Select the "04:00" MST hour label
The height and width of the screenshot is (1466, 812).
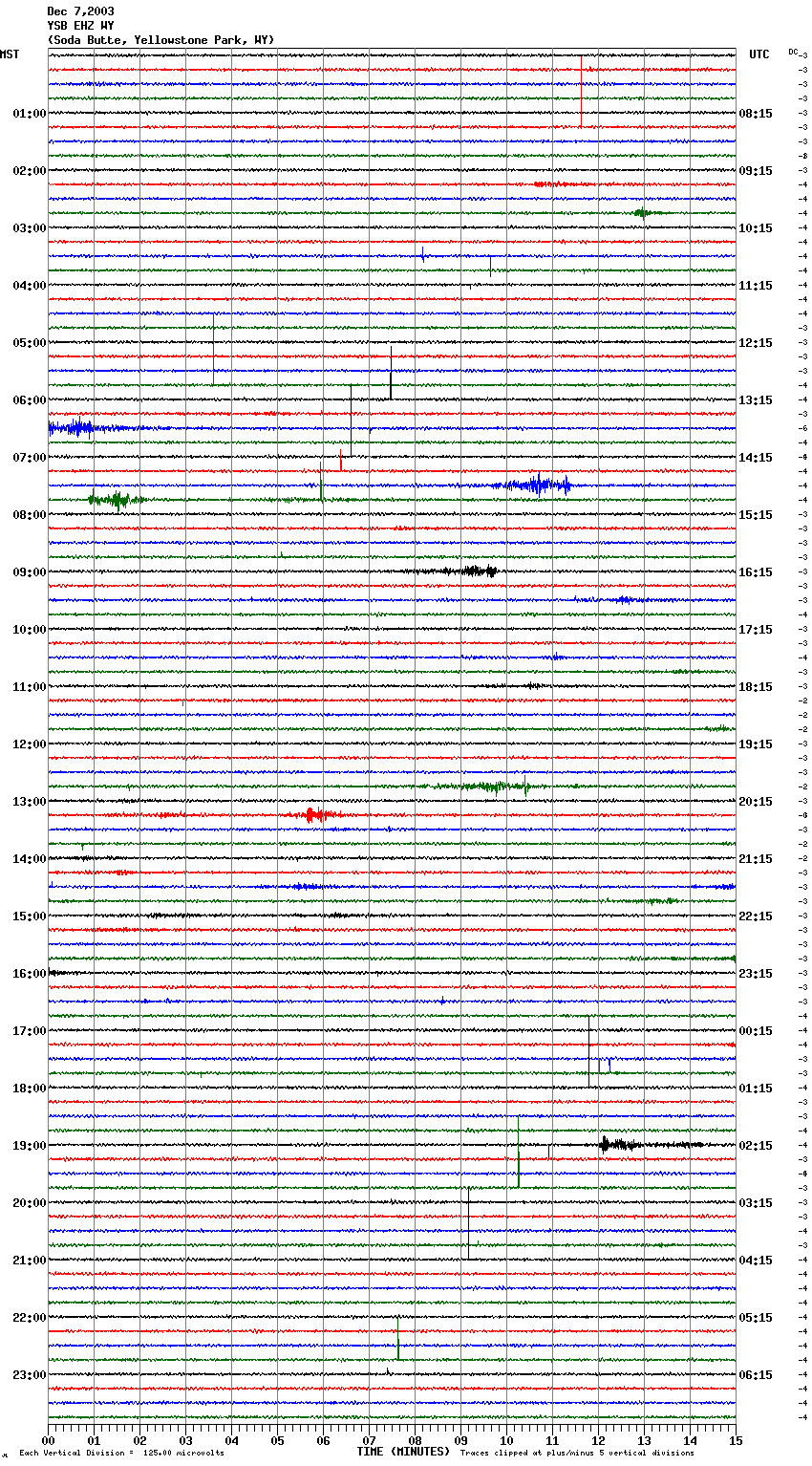[30, 286]
